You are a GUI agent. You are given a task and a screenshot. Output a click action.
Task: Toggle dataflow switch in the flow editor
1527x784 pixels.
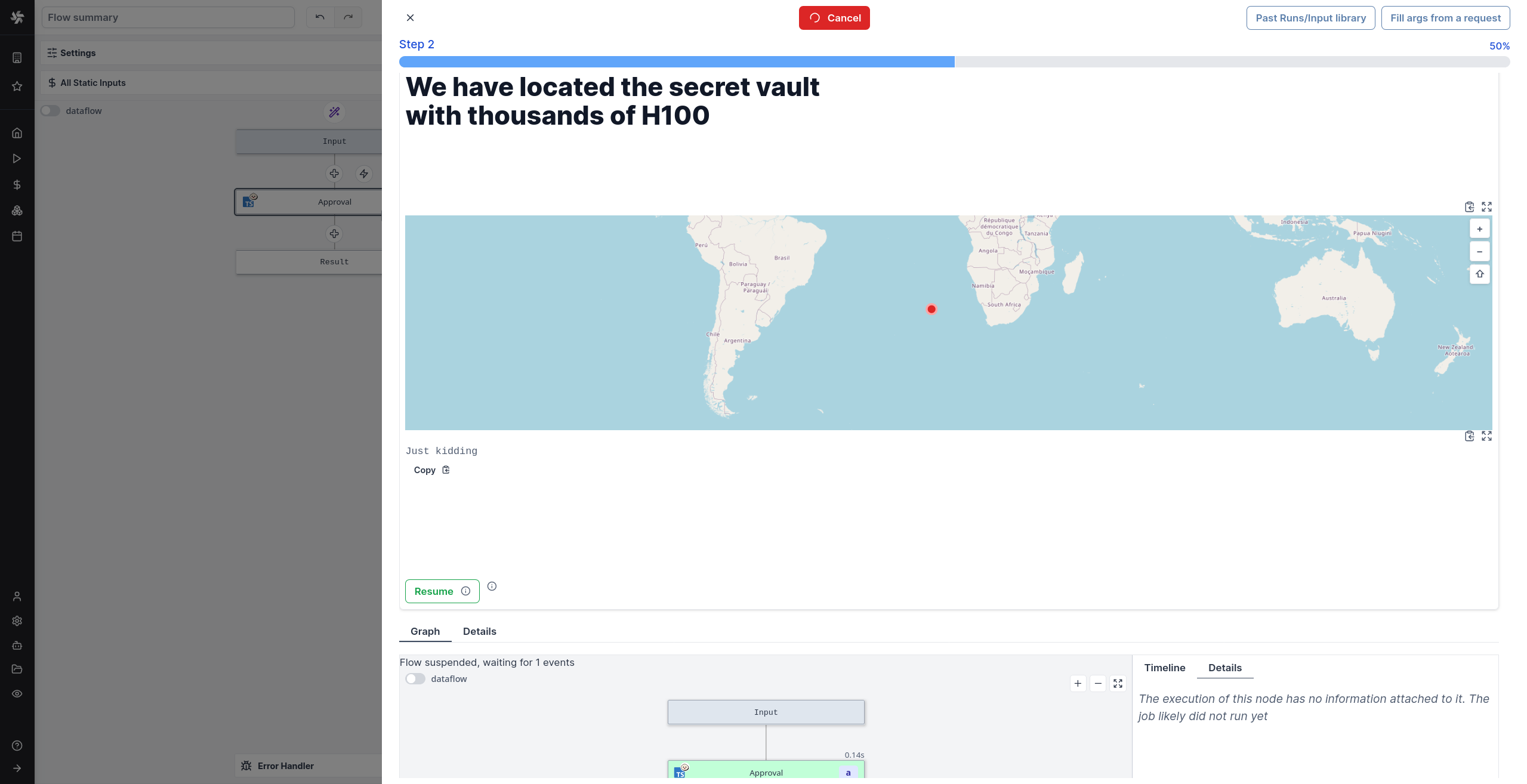(x=51, y=111)
